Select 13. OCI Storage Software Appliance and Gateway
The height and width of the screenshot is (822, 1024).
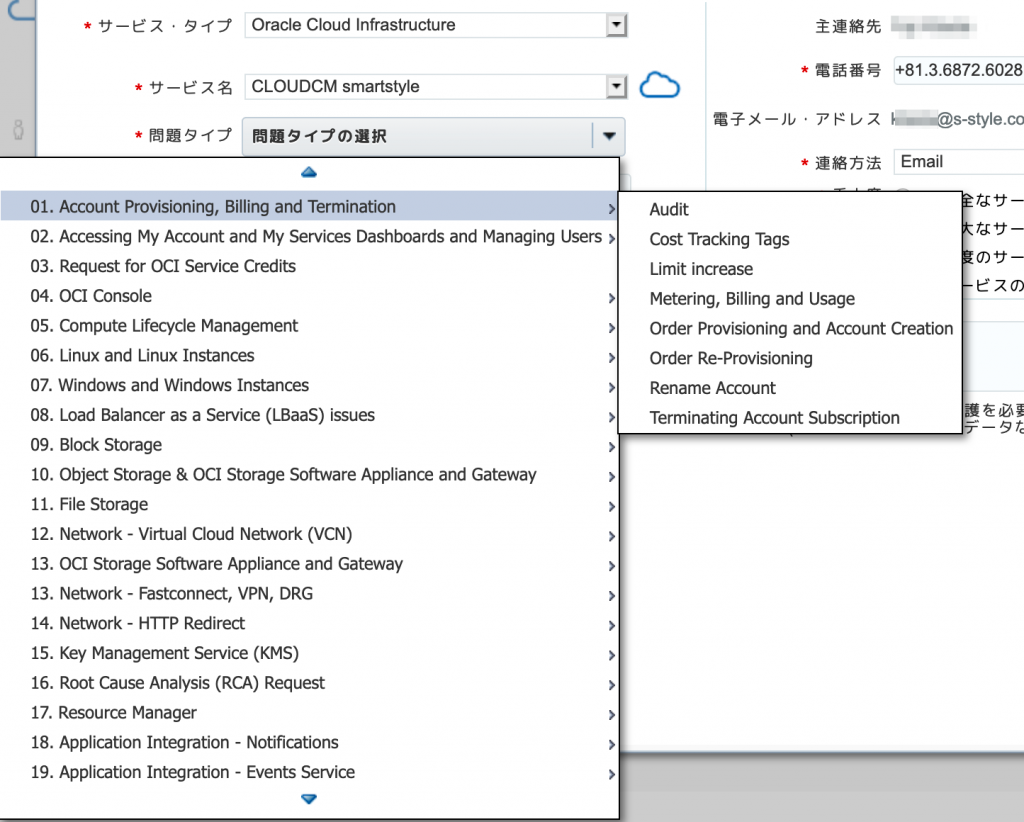(310, 563)
